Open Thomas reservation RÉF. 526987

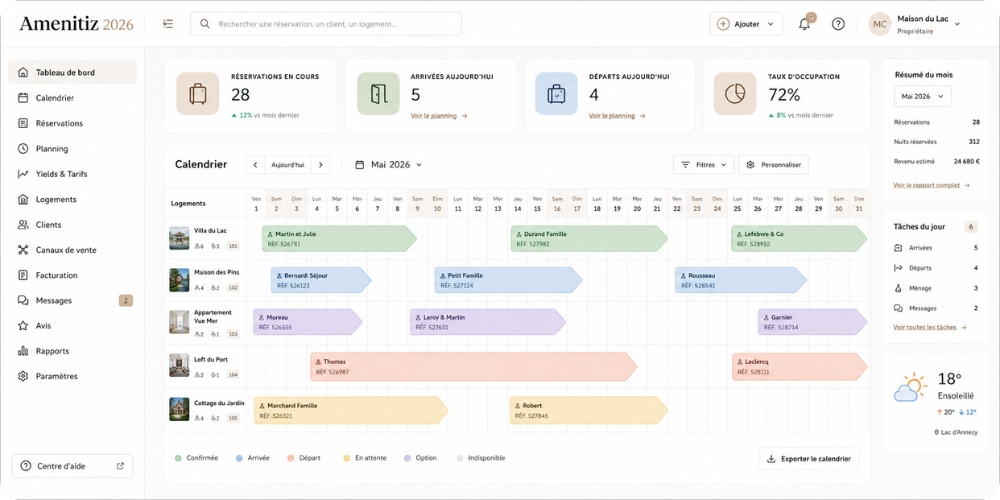(474, 367)
